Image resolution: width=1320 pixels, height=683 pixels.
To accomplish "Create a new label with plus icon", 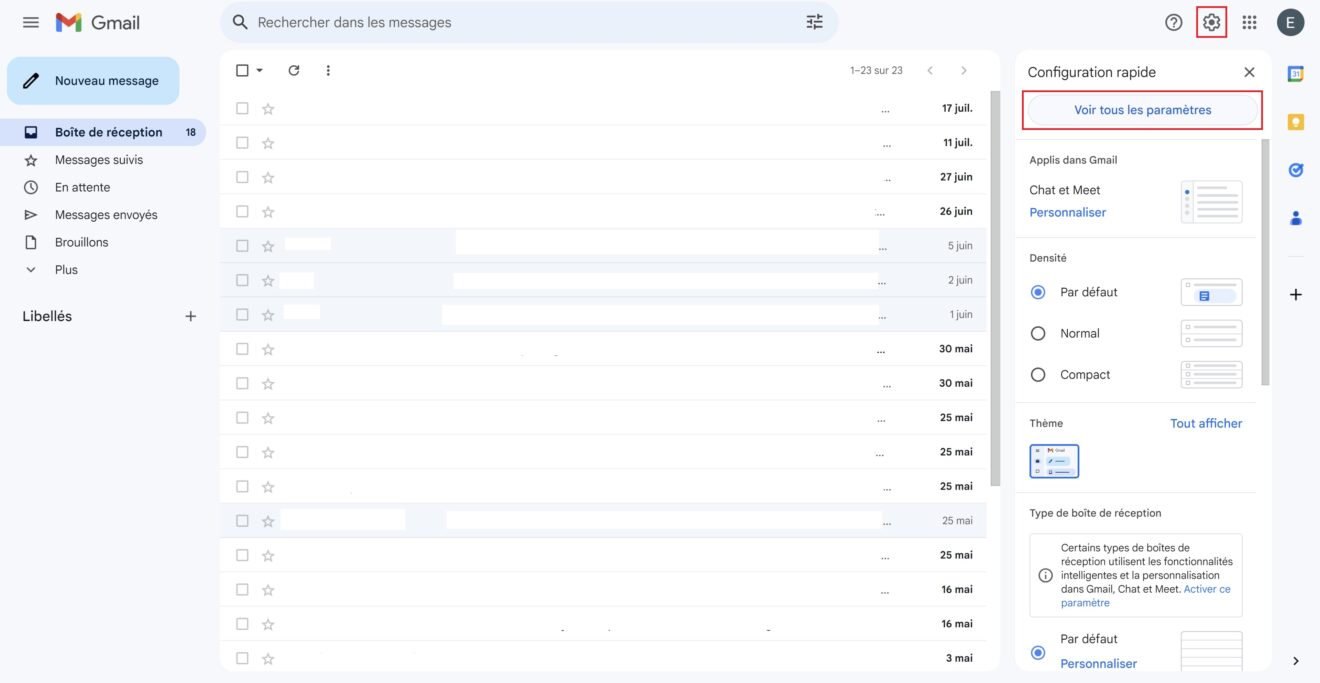I will tap(191, 316).
